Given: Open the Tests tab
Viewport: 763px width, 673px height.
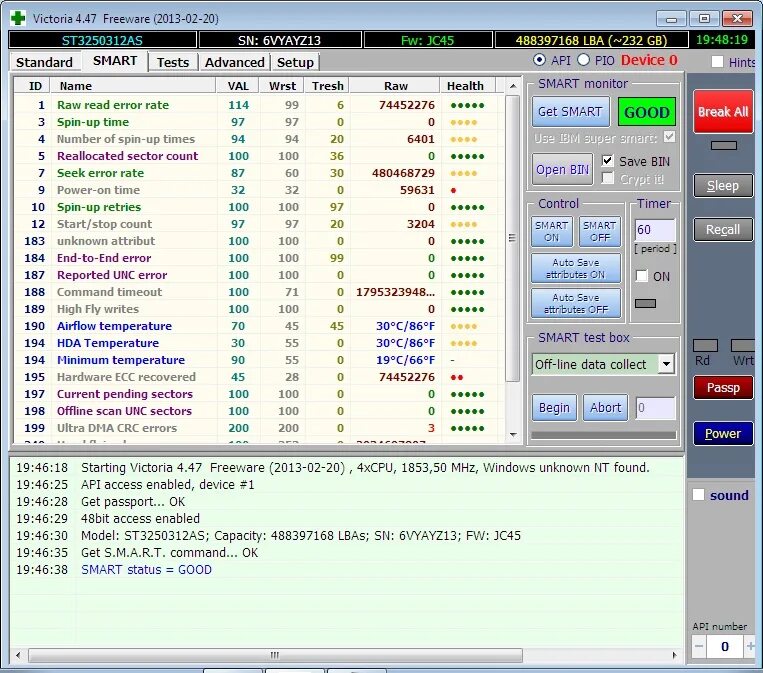Looking at the screenshot, I should [173, 62].
